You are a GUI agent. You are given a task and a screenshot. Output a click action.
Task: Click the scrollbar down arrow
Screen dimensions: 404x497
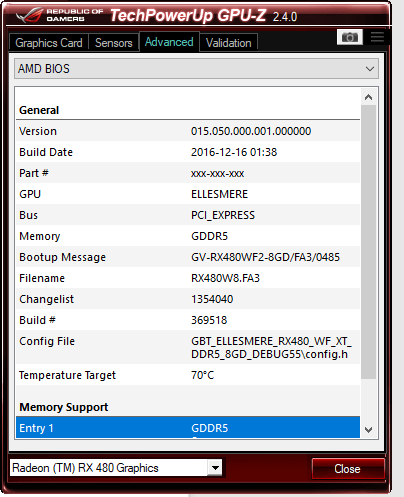tap(368, 430)
